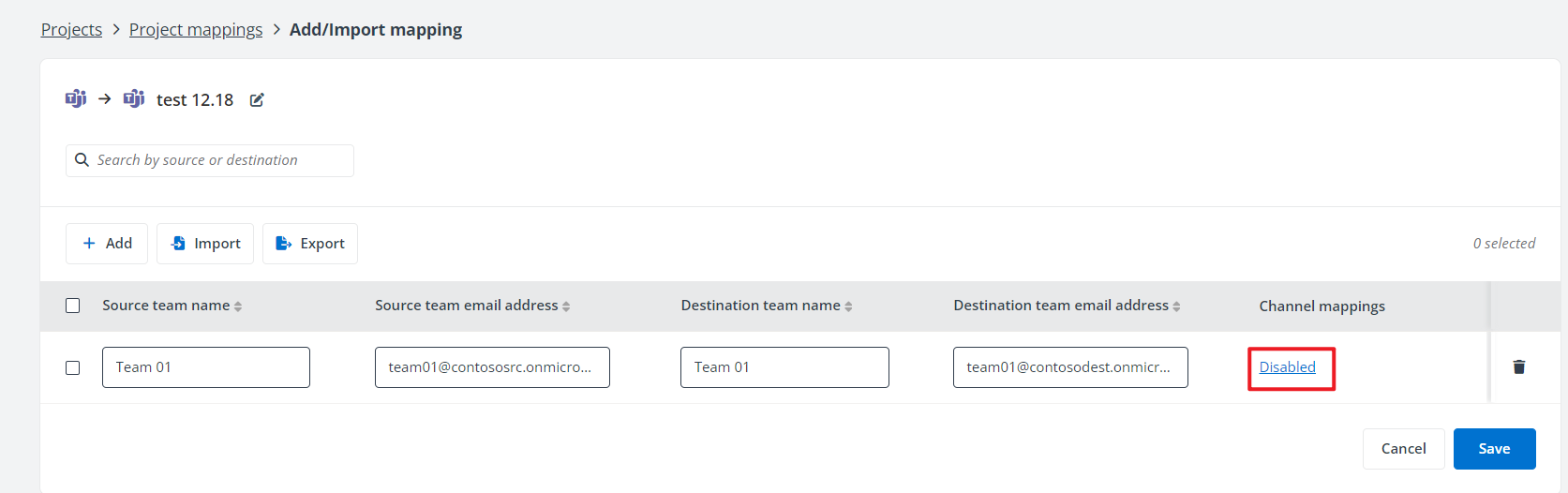Click the source Microsoft Teams icon
Image resolution: width=1568 pixels, height=493 pixels.
tap(76, 98)
